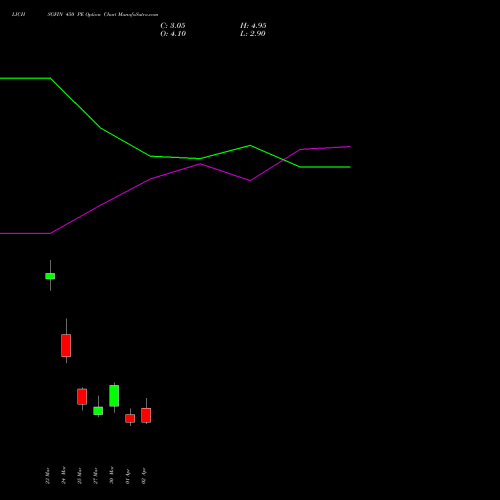
Task: Click the high value 'H: 4.95'
Action: click(x=253, y=26)
